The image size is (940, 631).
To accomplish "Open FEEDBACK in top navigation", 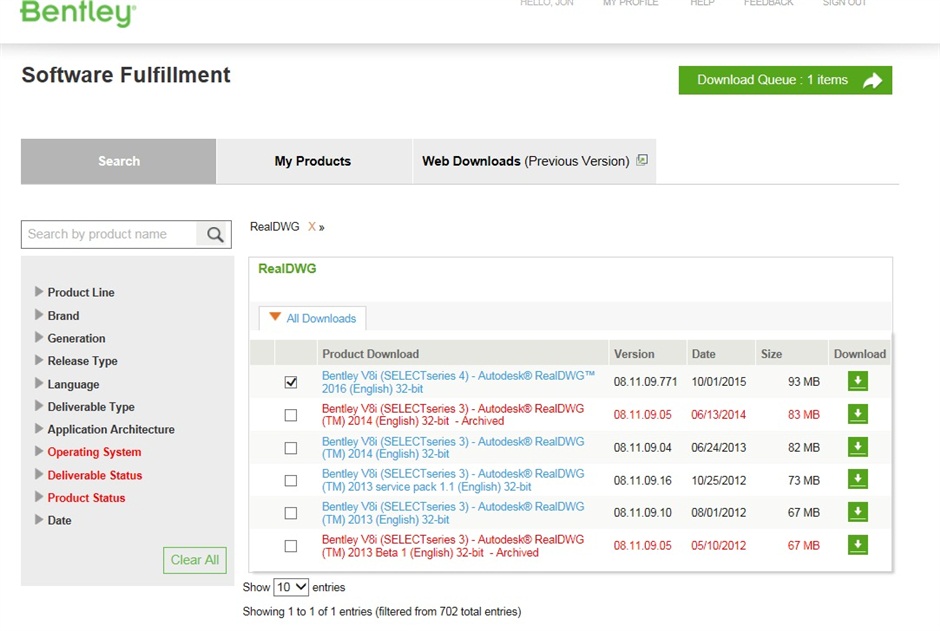I will click(769, 3).
